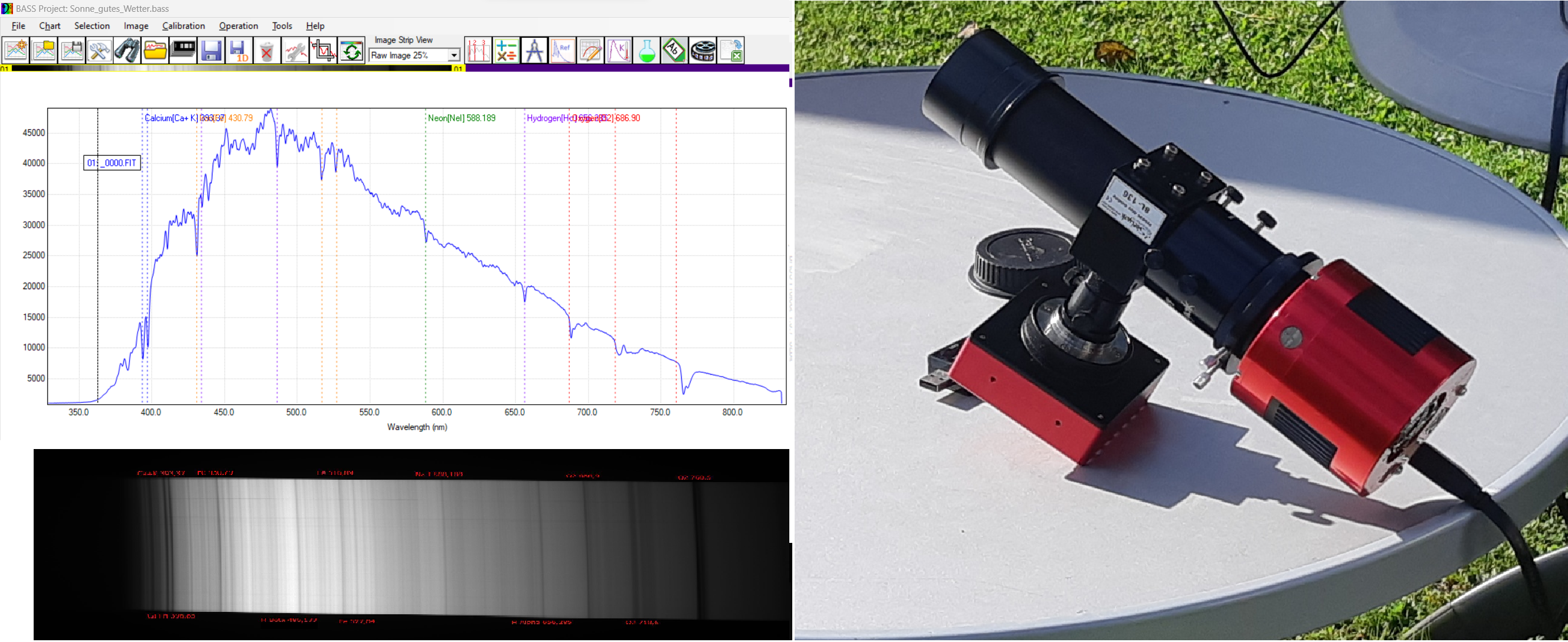This screenshot has width=1568, height=642.
Task: Click the blue floppy disk save icon
Action: pyautogui.click(x=211, y=51)
